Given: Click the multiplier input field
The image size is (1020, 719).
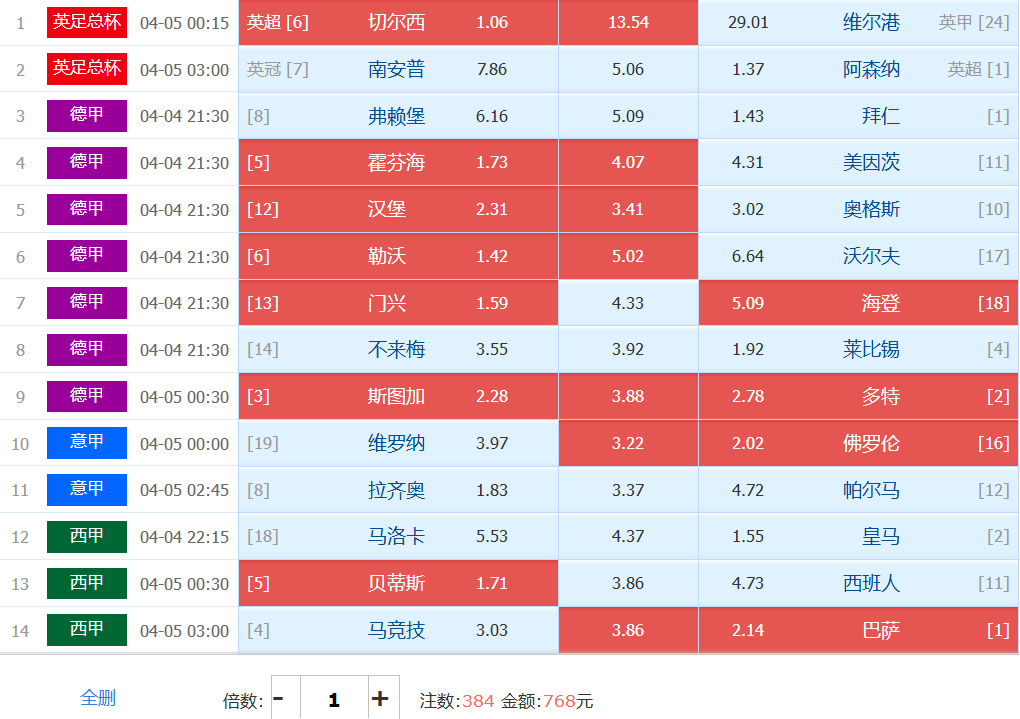Looking at the screenshot, I should (333, 699).
